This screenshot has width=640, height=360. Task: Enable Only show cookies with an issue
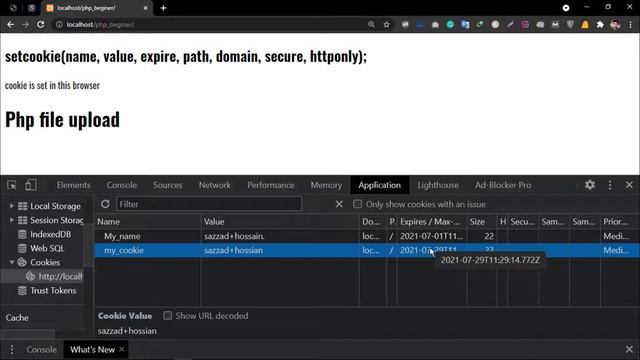pos(357,204)
